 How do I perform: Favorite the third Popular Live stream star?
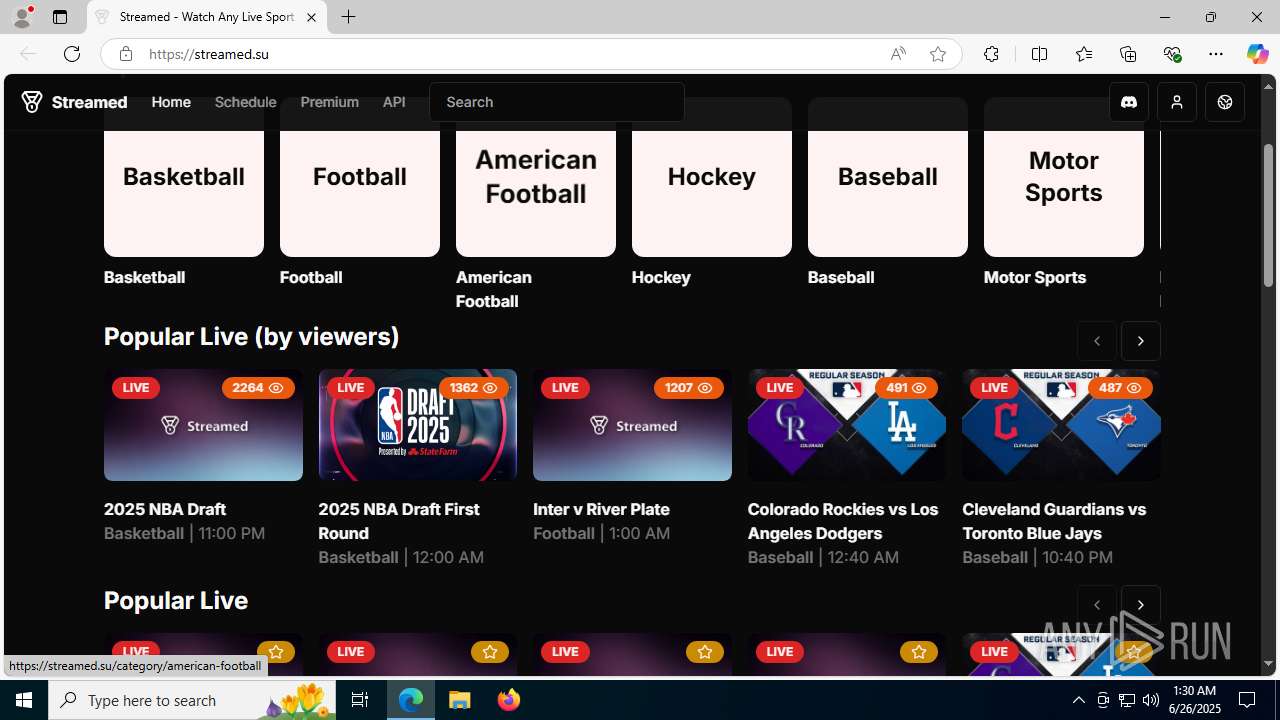pyautogui.click(x=705, y=652)
